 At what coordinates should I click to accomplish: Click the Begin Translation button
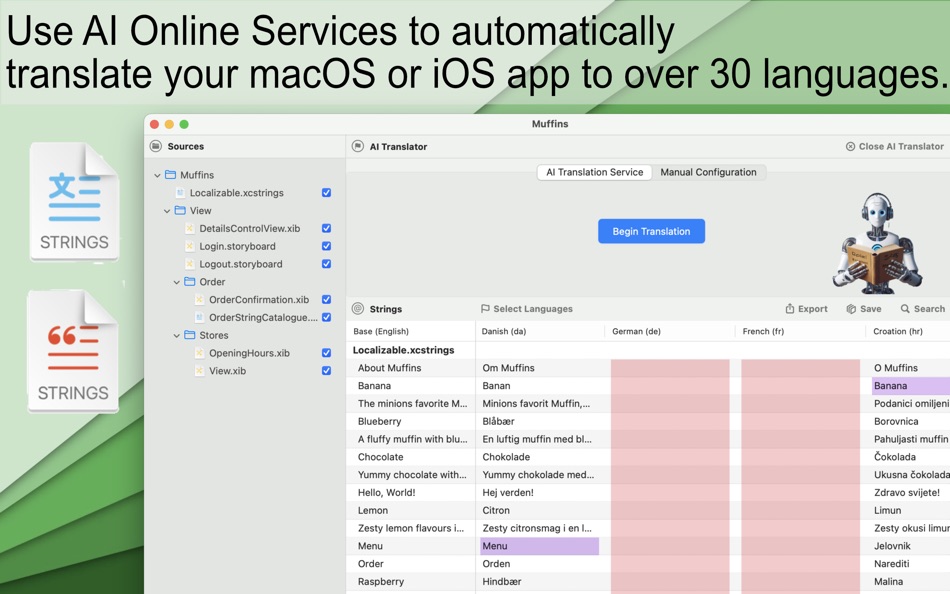pos(651,232)
